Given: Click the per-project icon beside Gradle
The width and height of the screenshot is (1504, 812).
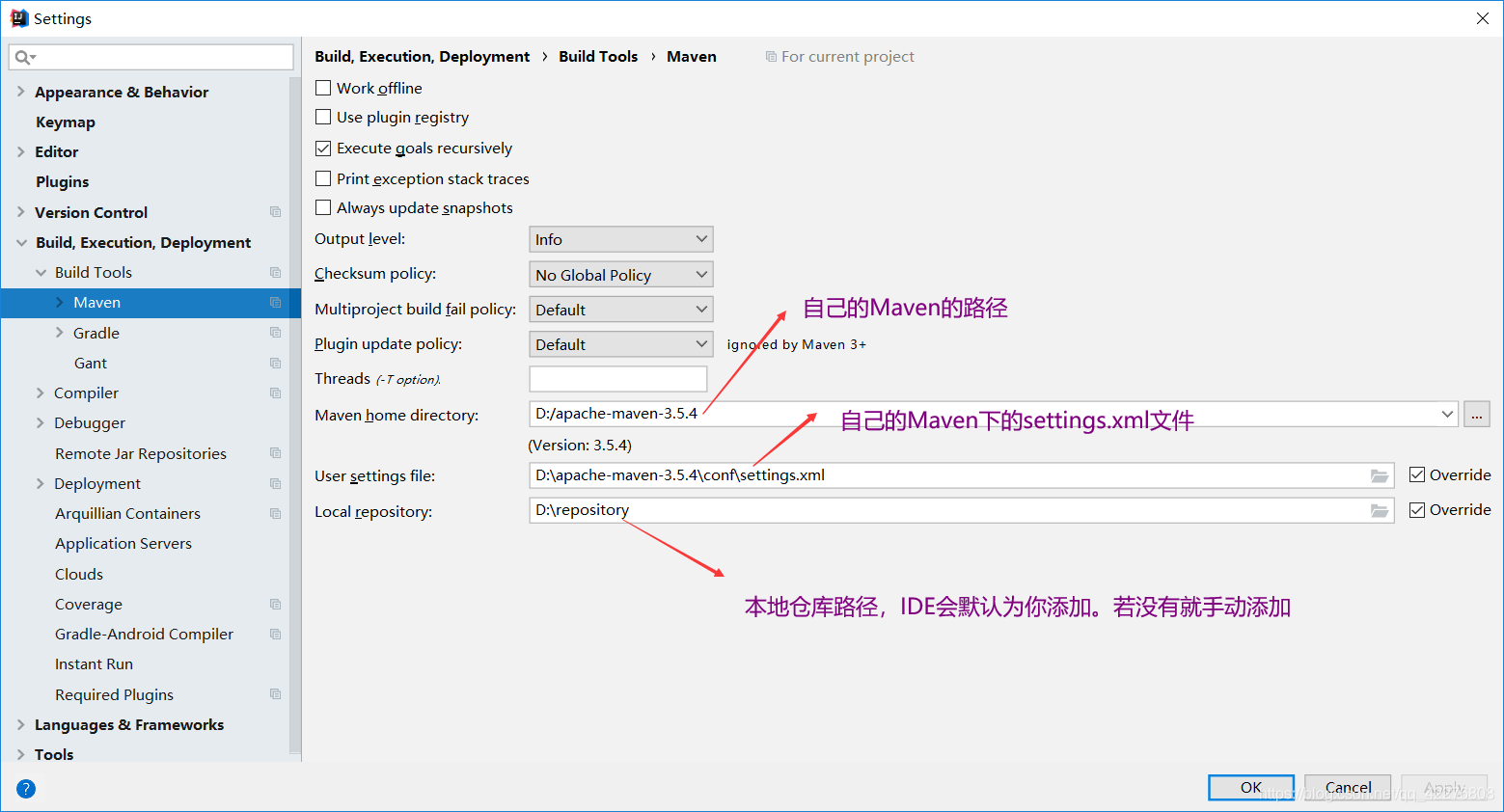Looking at the screenshot, I should click(276, 333).
